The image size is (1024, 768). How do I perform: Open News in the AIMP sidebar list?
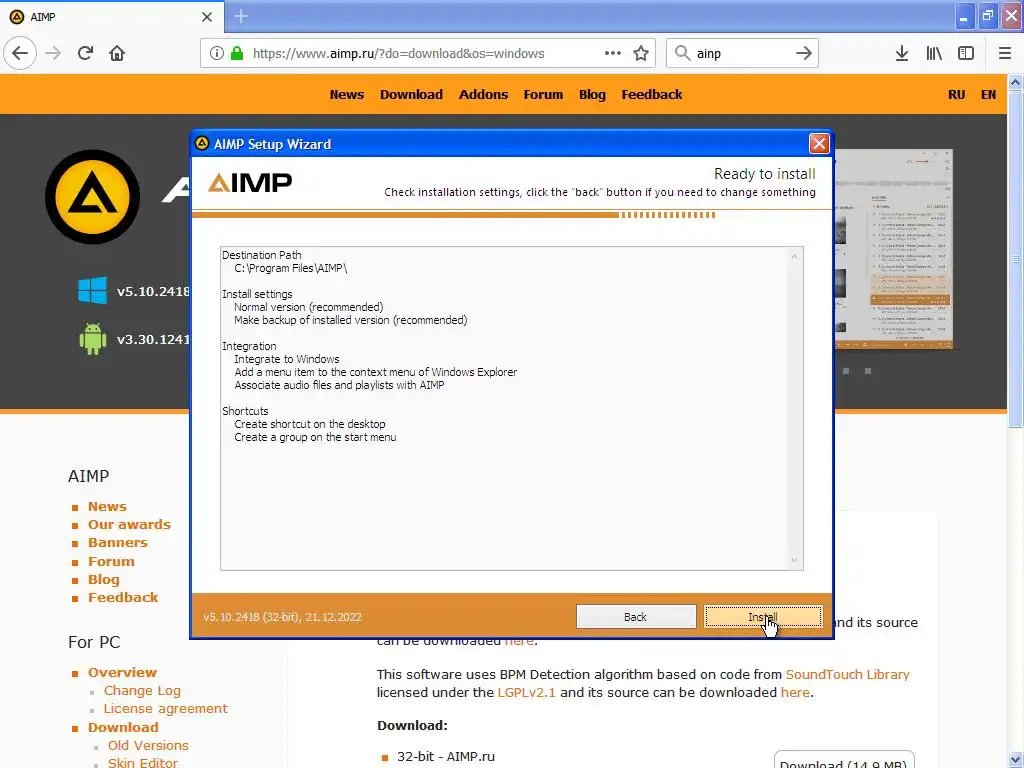107,506
